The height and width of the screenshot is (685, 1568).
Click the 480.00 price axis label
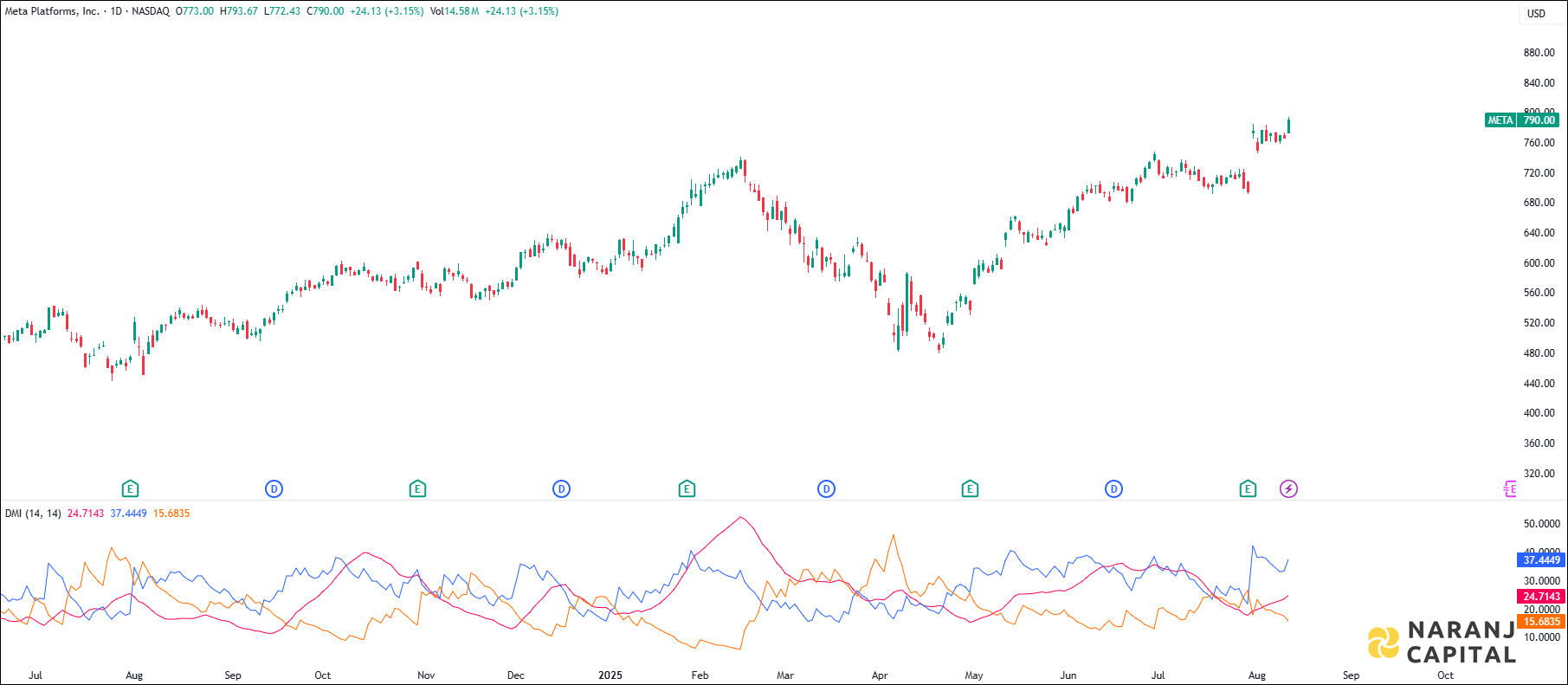pyautogui.click(x=1539, y=353)
